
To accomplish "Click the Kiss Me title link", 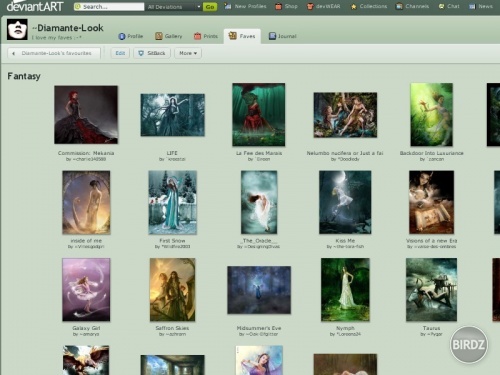I will click(x=345, y=240).
